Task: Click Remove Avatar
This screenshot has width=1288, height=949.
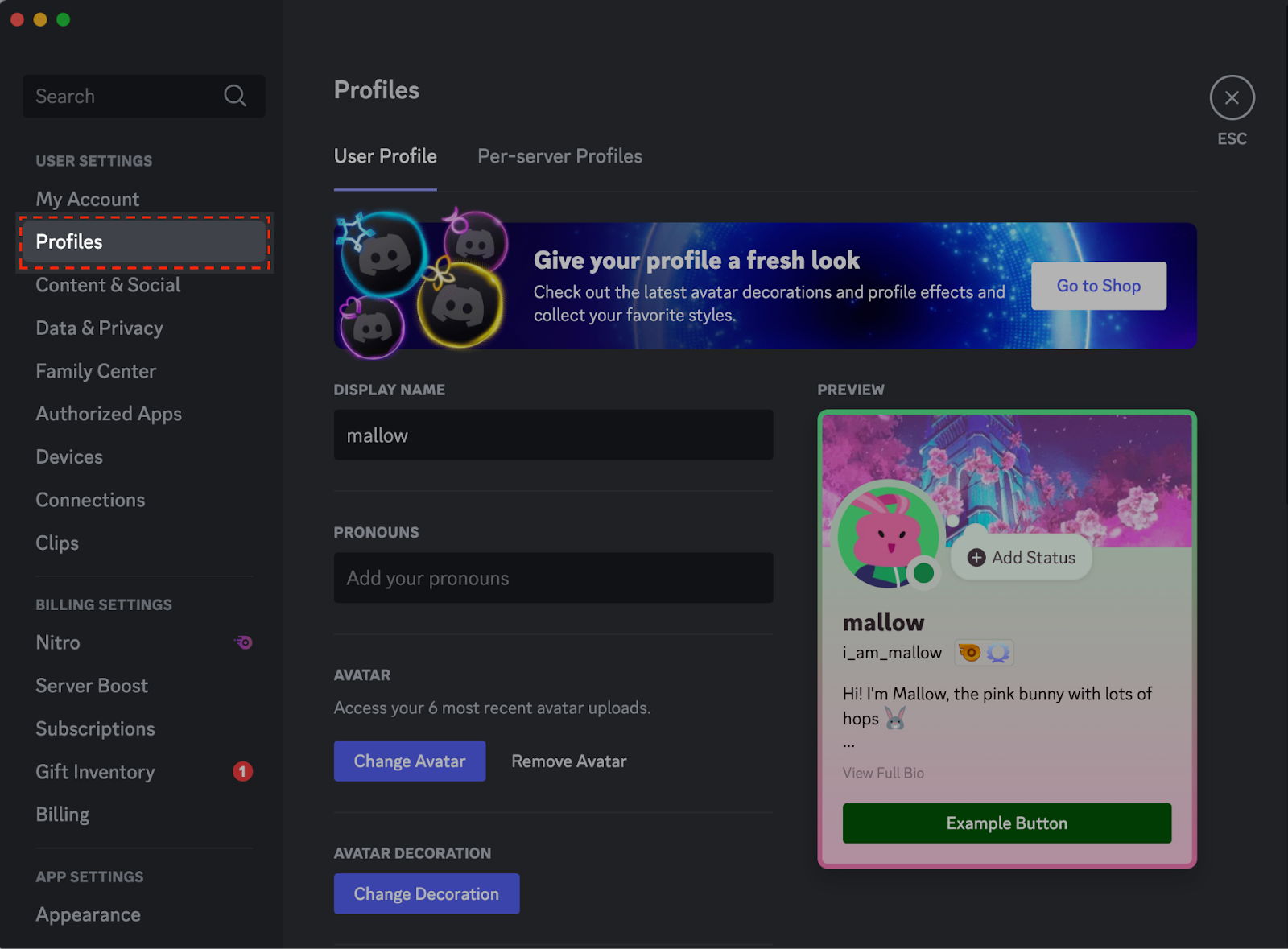Action: coord(569,761)
